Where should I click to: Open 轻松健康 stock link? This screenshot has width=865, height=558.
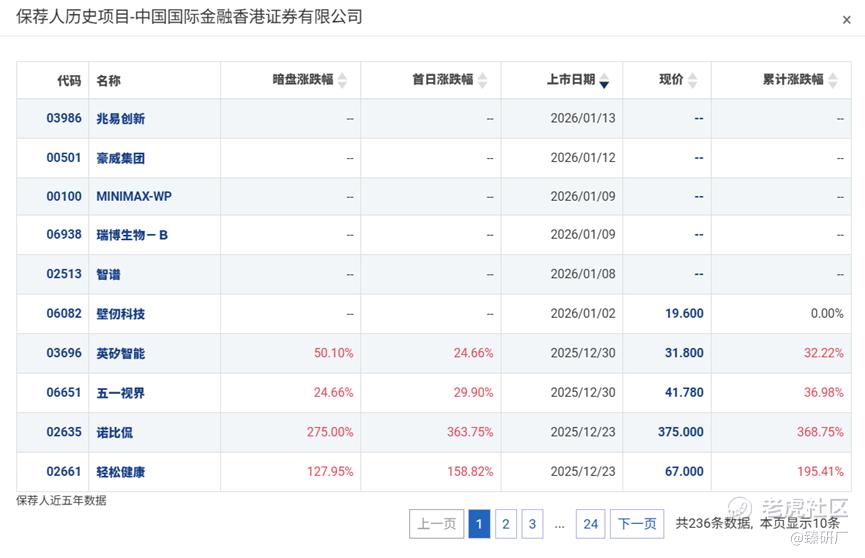click(120, 471)
